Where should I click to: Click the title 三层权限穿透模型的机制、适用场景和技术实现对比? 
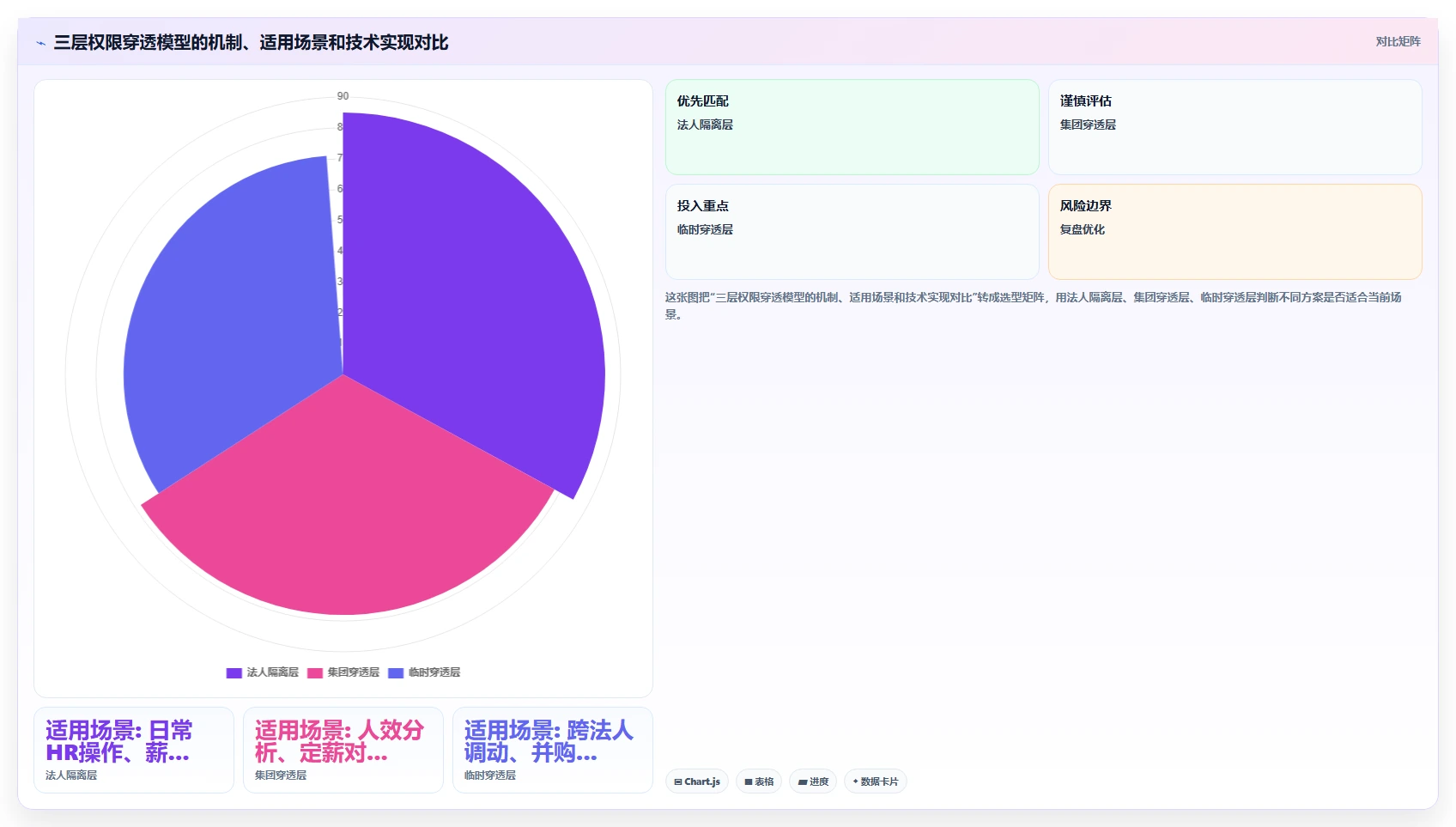251,42
